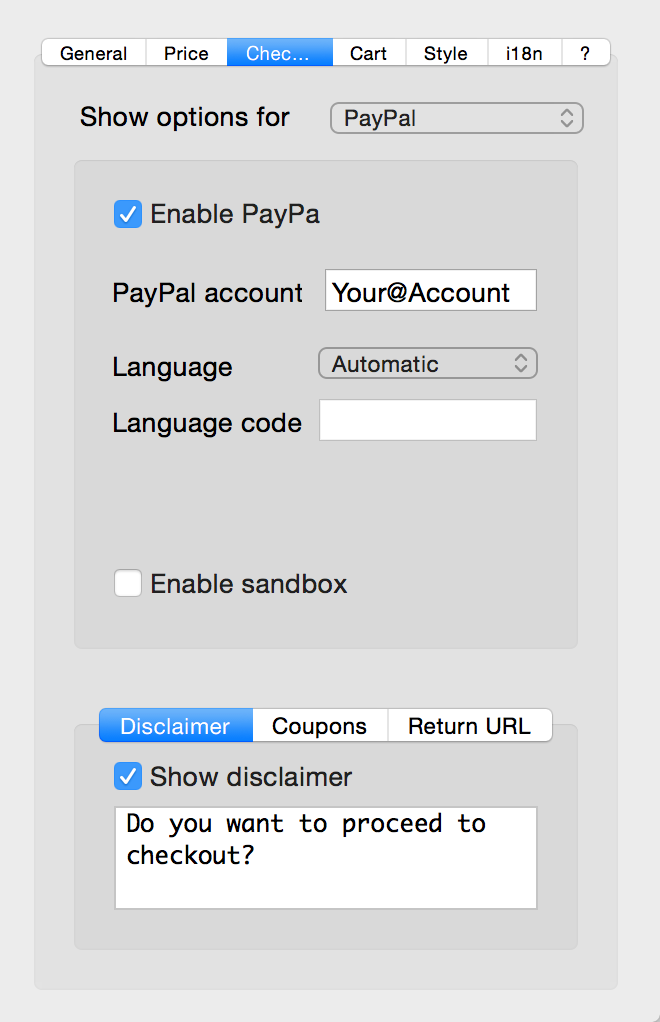Viewport: 660px width, 1022px height.
Task: Expand the Automatic language dropdown
Action: point(427,364)
